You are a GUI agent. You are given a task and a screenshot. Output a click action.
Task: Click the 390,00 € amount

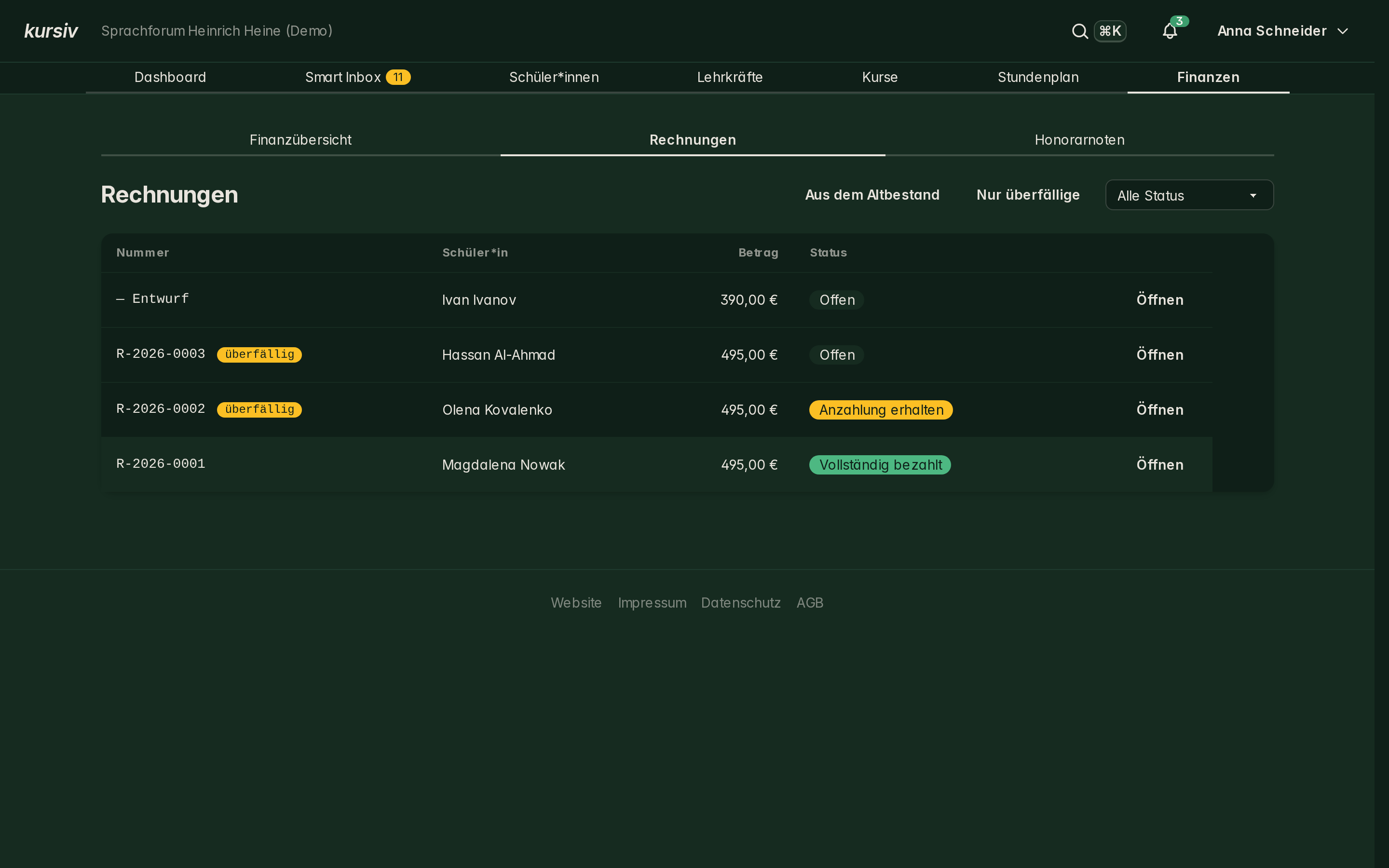(749, 300)
